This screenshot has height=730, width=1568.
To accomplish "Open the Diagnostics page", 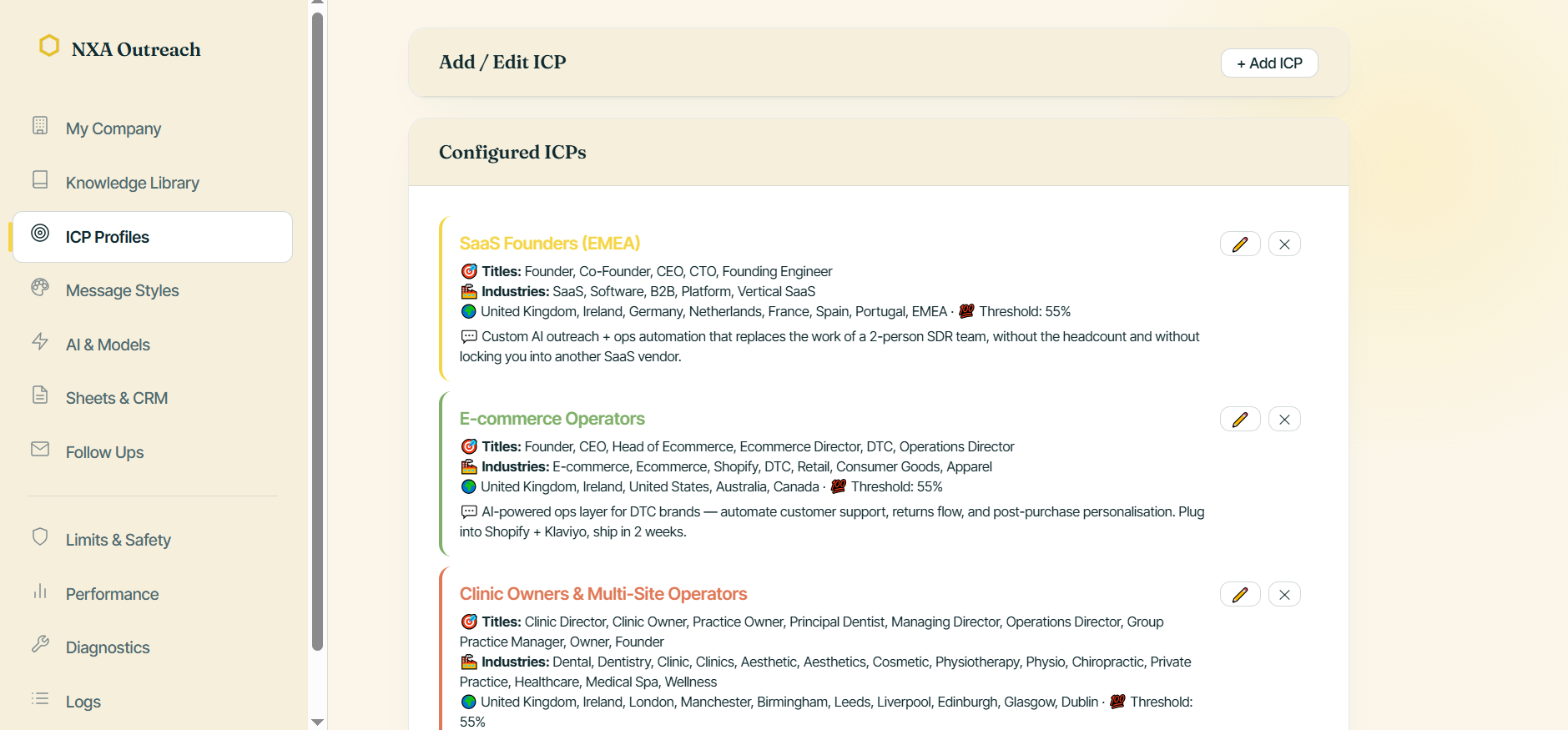I will [153, 647].
